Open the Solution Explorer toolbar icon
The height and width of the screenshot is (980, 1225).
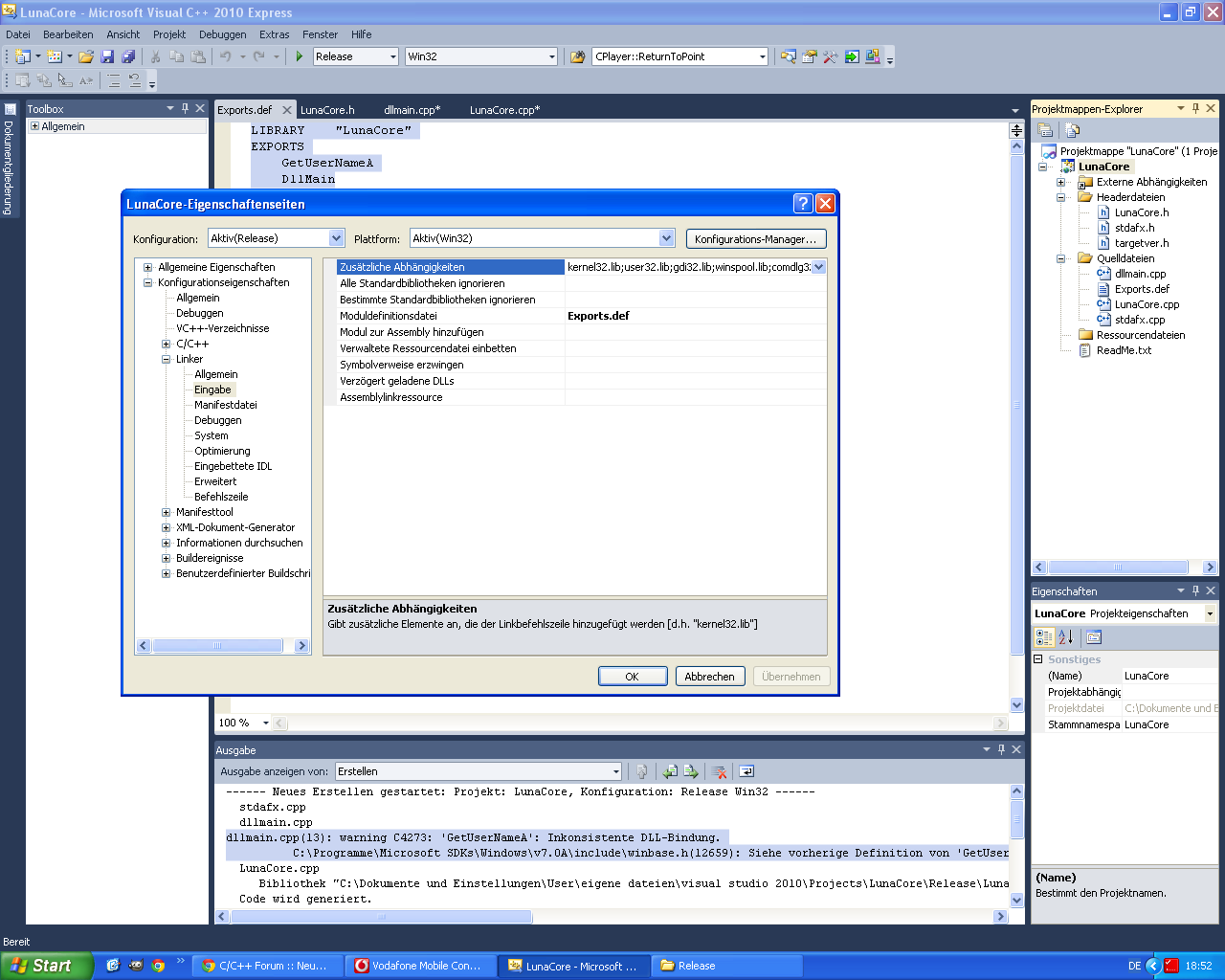click(x=788, y=56)
